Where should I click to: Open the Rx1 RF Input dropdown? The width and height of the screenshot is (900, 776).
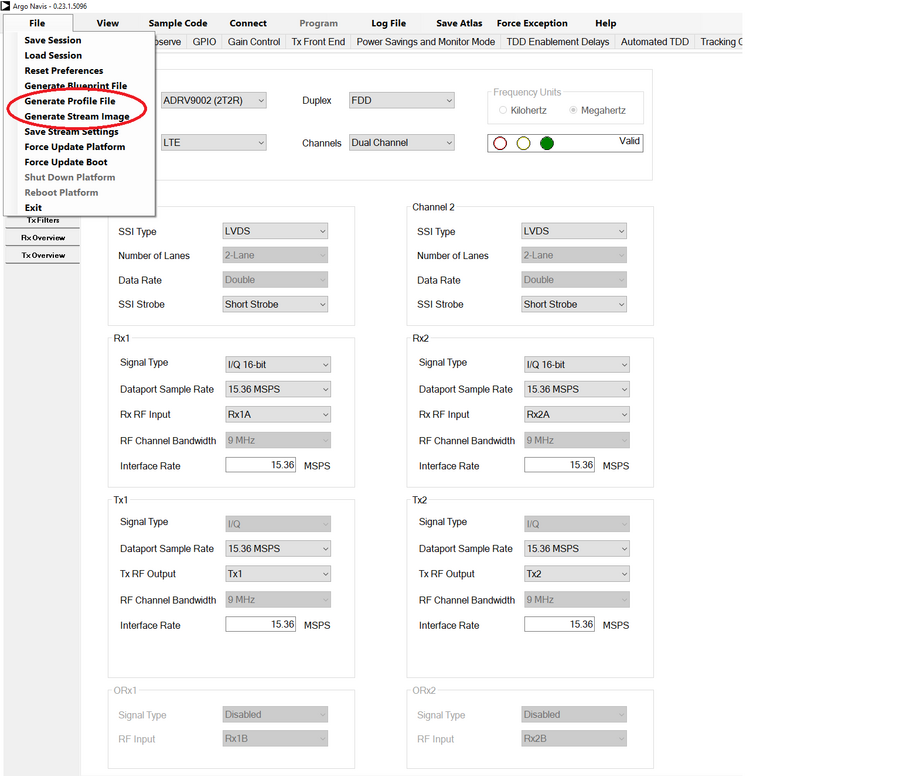[277, 414]
